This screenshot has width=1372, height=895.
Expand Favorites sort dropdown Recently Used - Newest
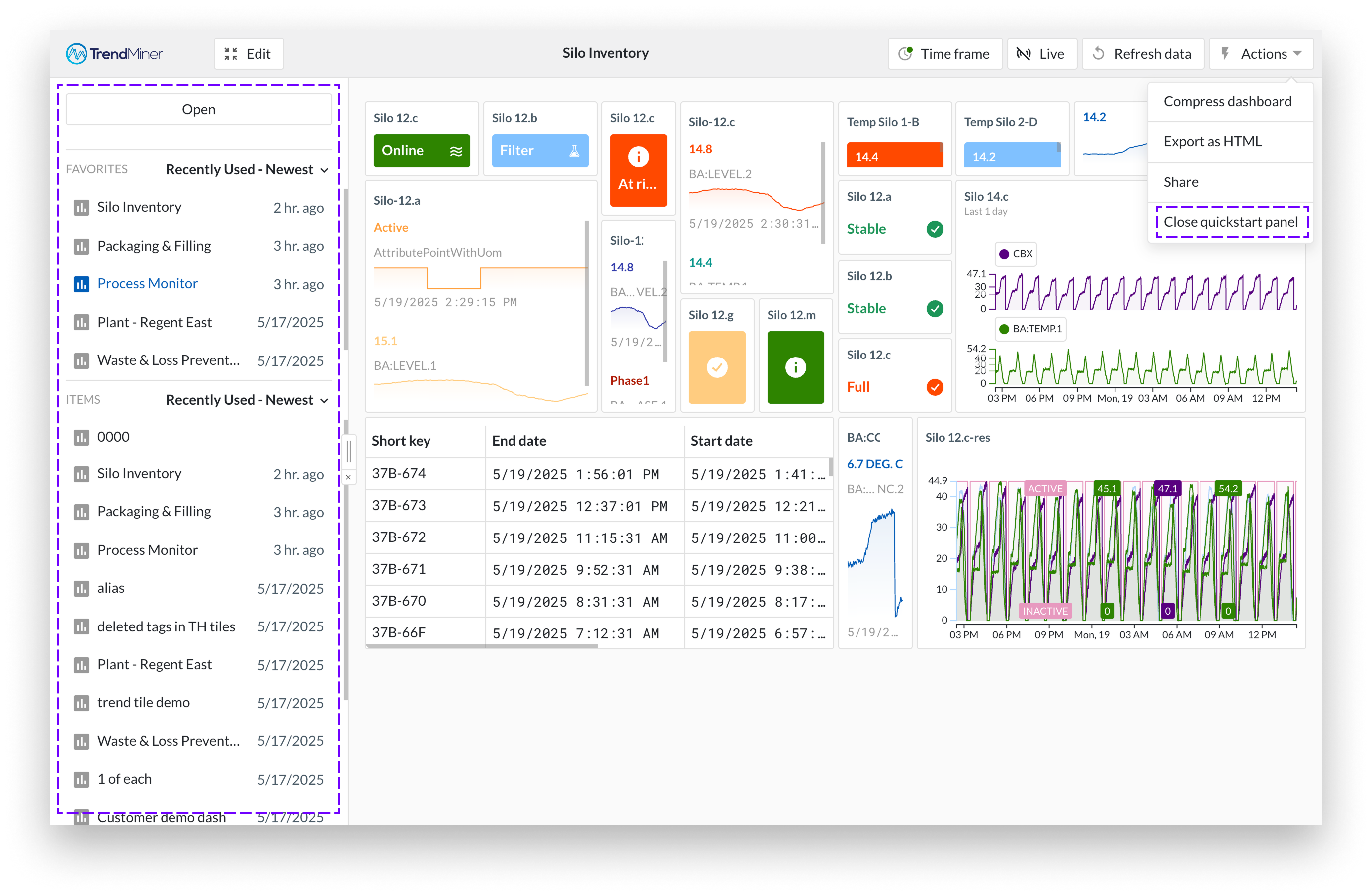[247, 169]
